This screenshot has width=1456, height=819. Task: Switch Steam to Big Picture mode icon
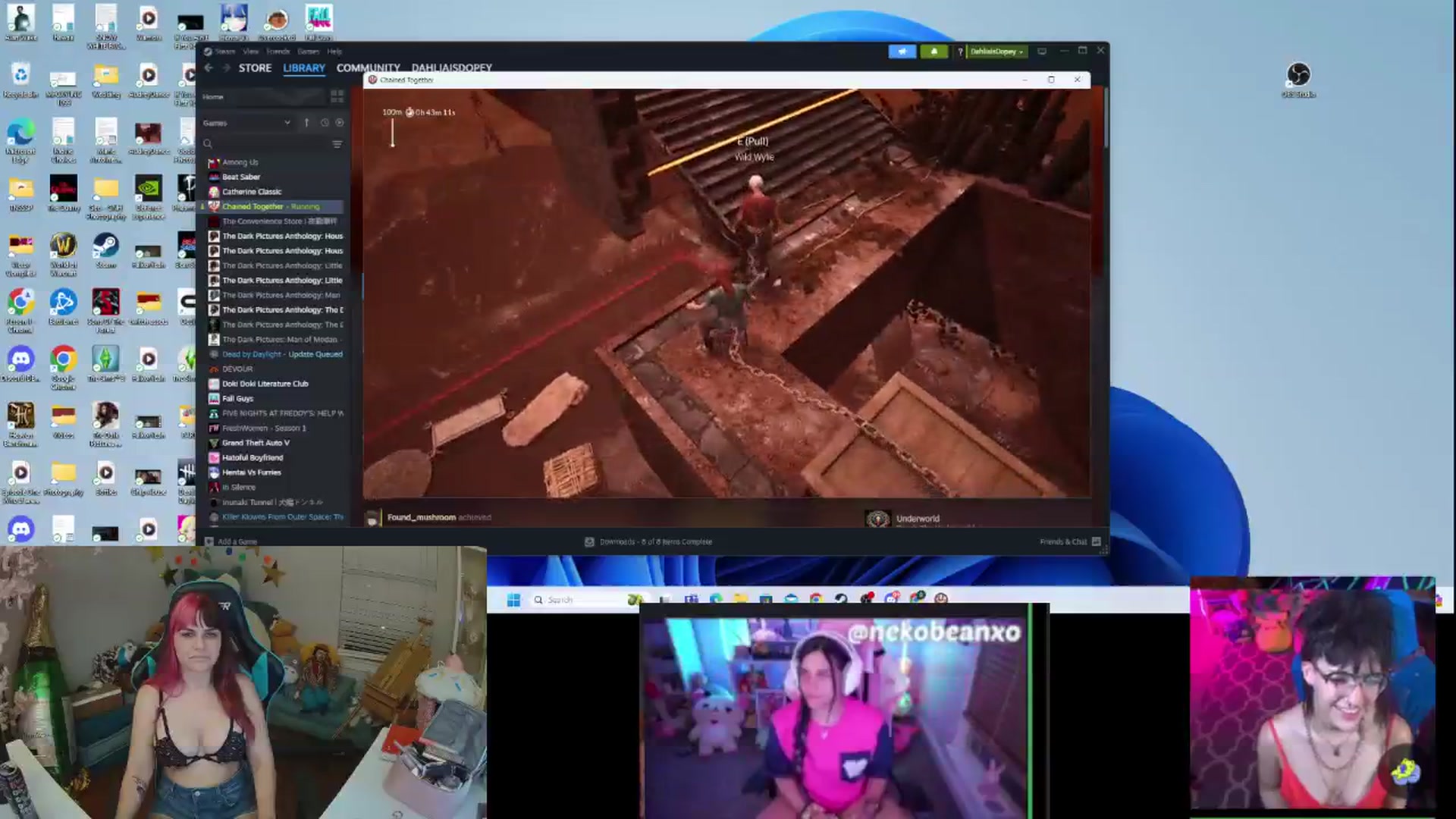click(x=1042, y=52)
